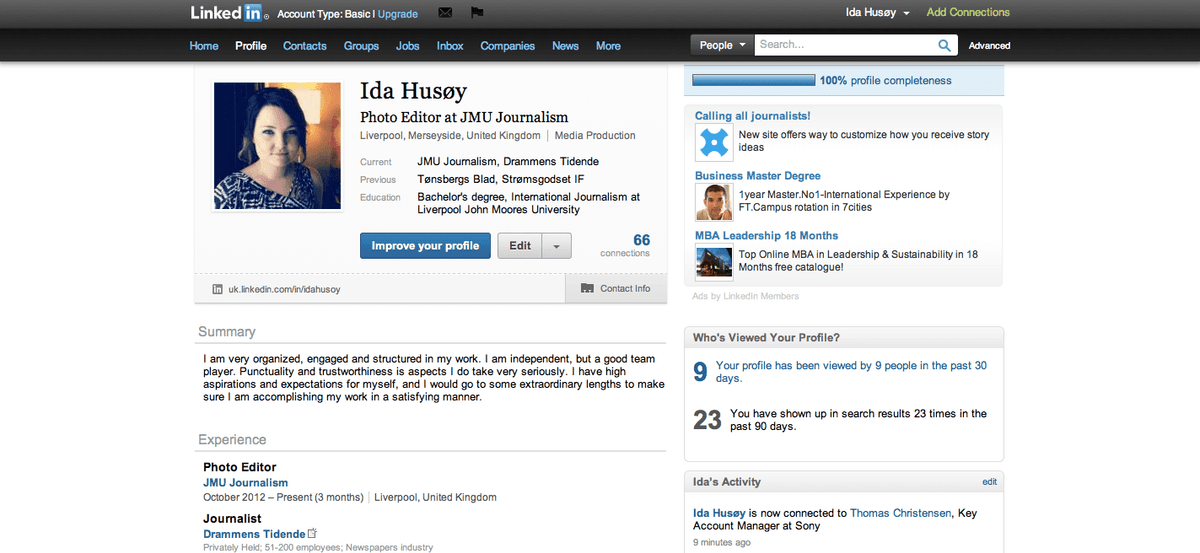Click the Add Connections link

[967, 13]
